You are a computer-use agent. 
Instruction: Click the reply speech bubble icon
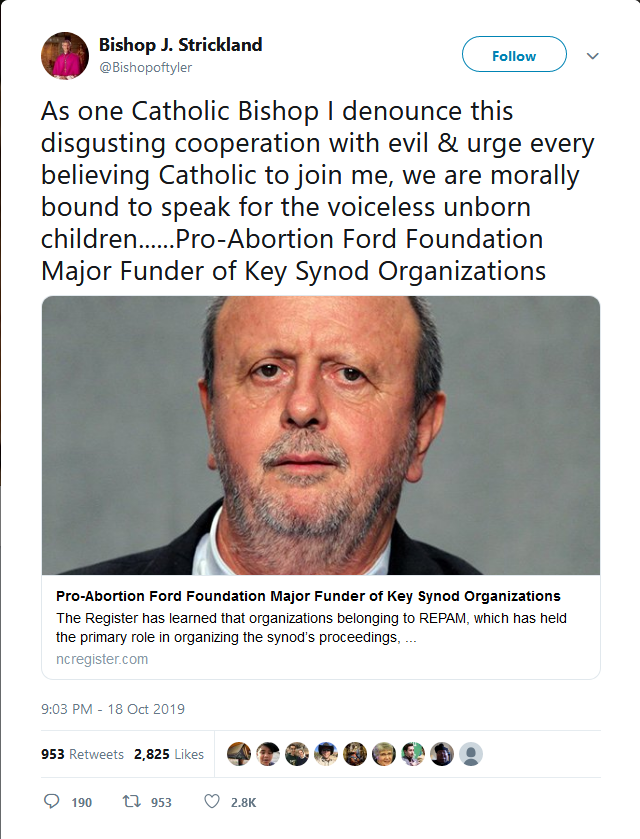coord(51,801)
